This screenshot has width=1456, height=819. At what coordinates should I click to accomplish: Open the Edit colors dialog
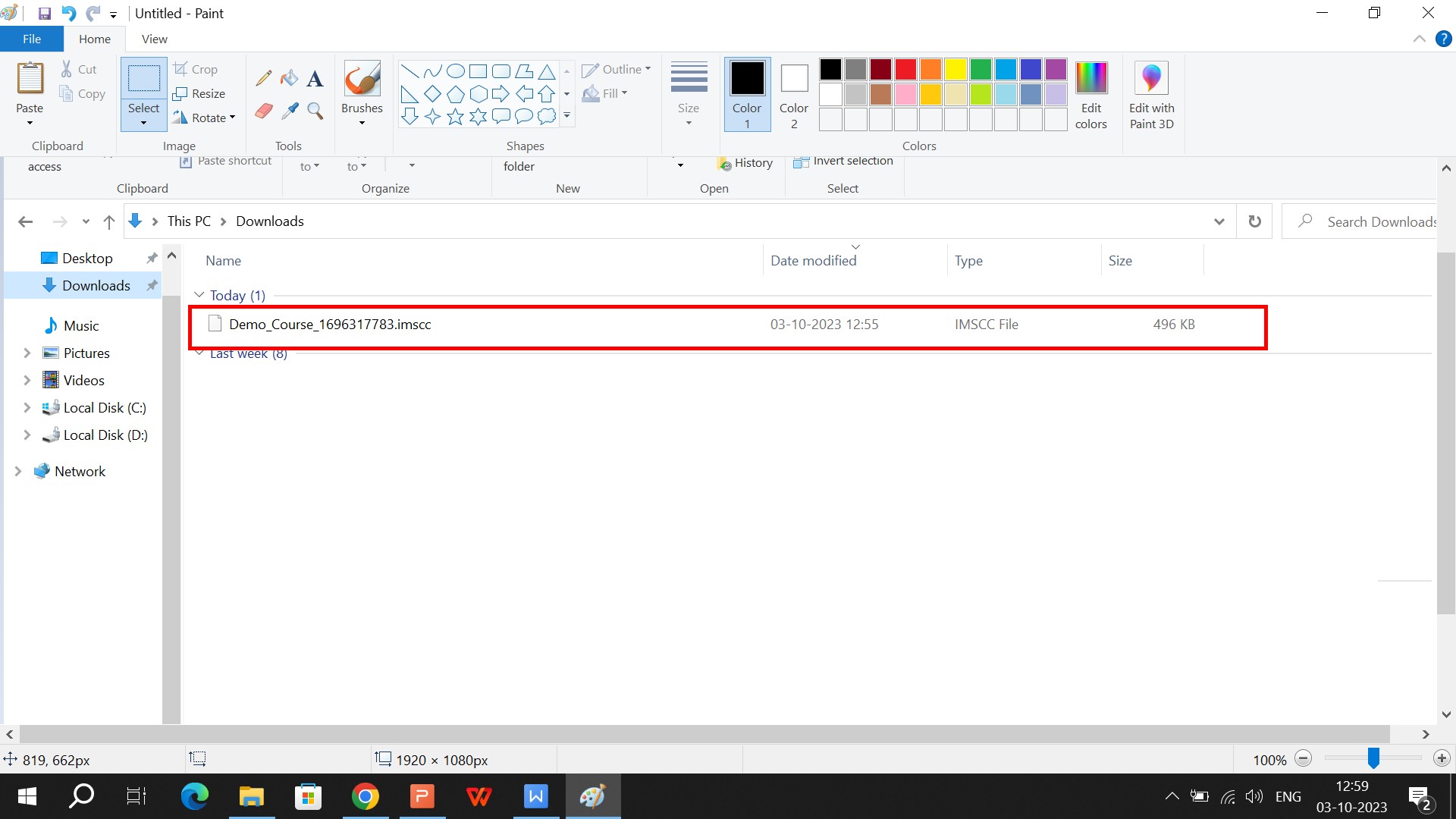[1091, 94]
